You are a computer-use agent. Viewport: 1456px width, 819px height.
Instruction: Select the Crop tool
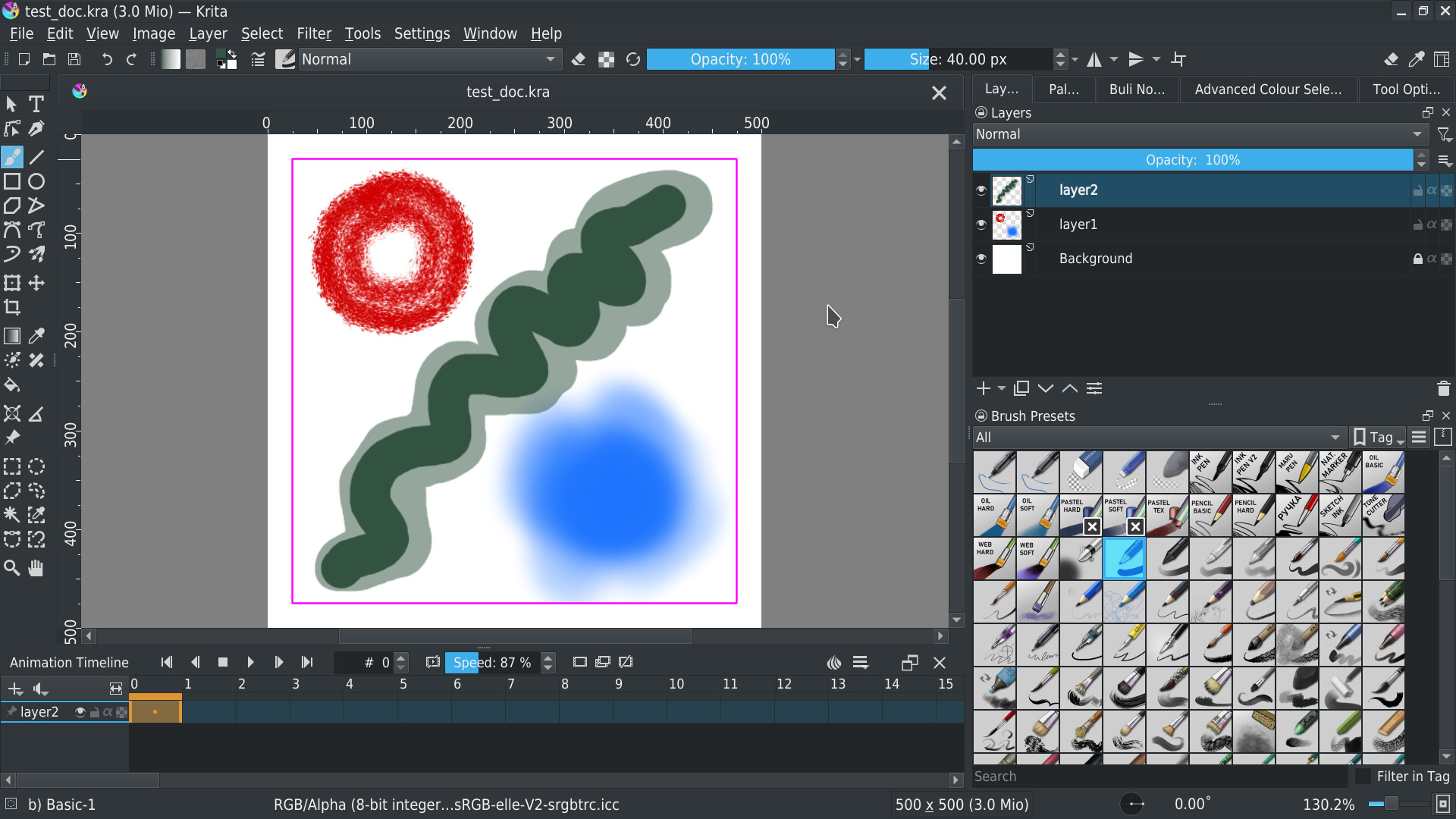pos(12,307)
